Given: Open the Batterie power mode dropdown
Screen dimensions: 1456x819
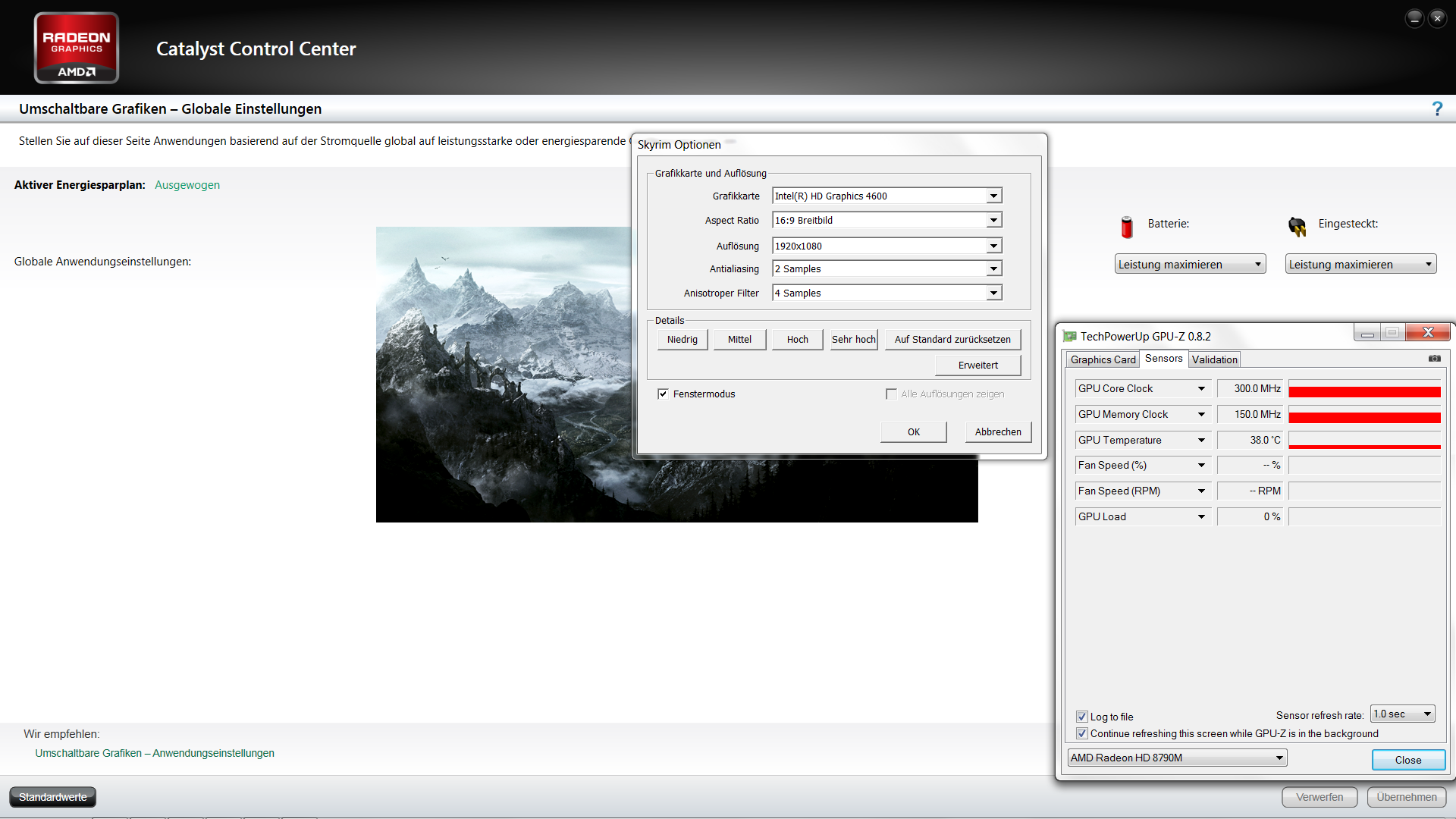Looking at the screenshot, I should [x=1191, y=264].
